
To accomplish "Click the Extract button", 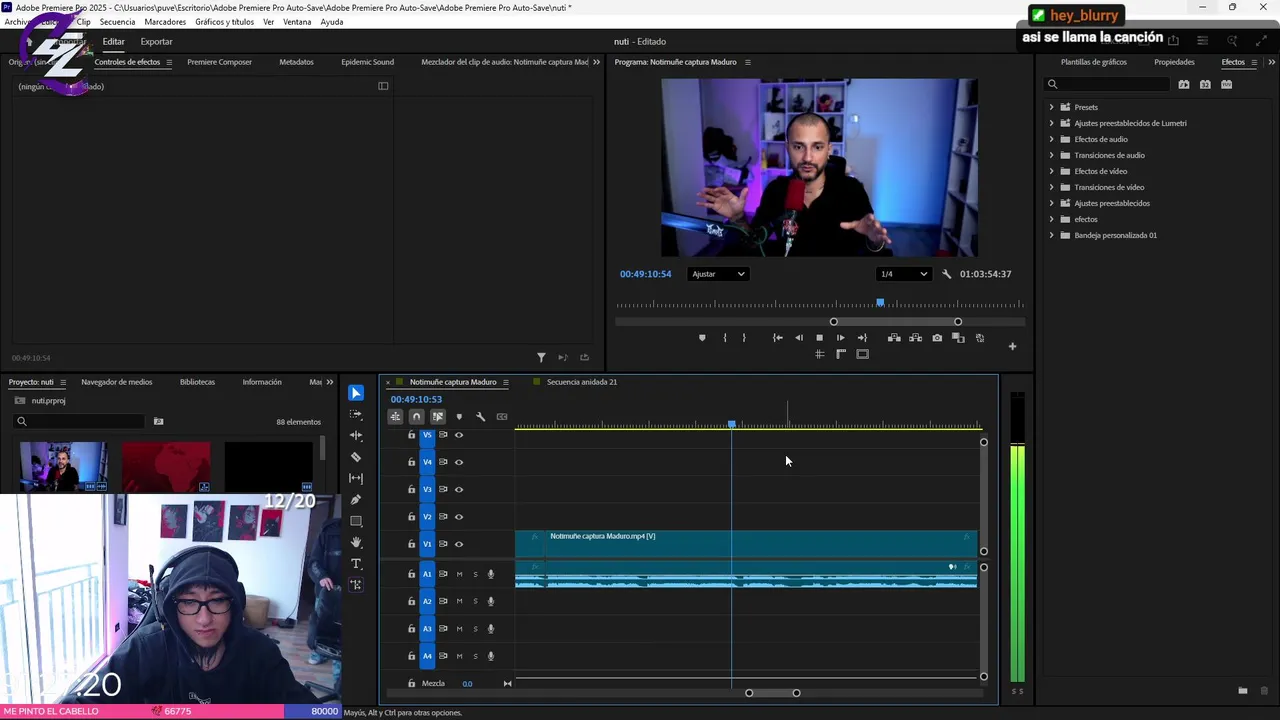I will pyautogui.click(x=915, y=338).
